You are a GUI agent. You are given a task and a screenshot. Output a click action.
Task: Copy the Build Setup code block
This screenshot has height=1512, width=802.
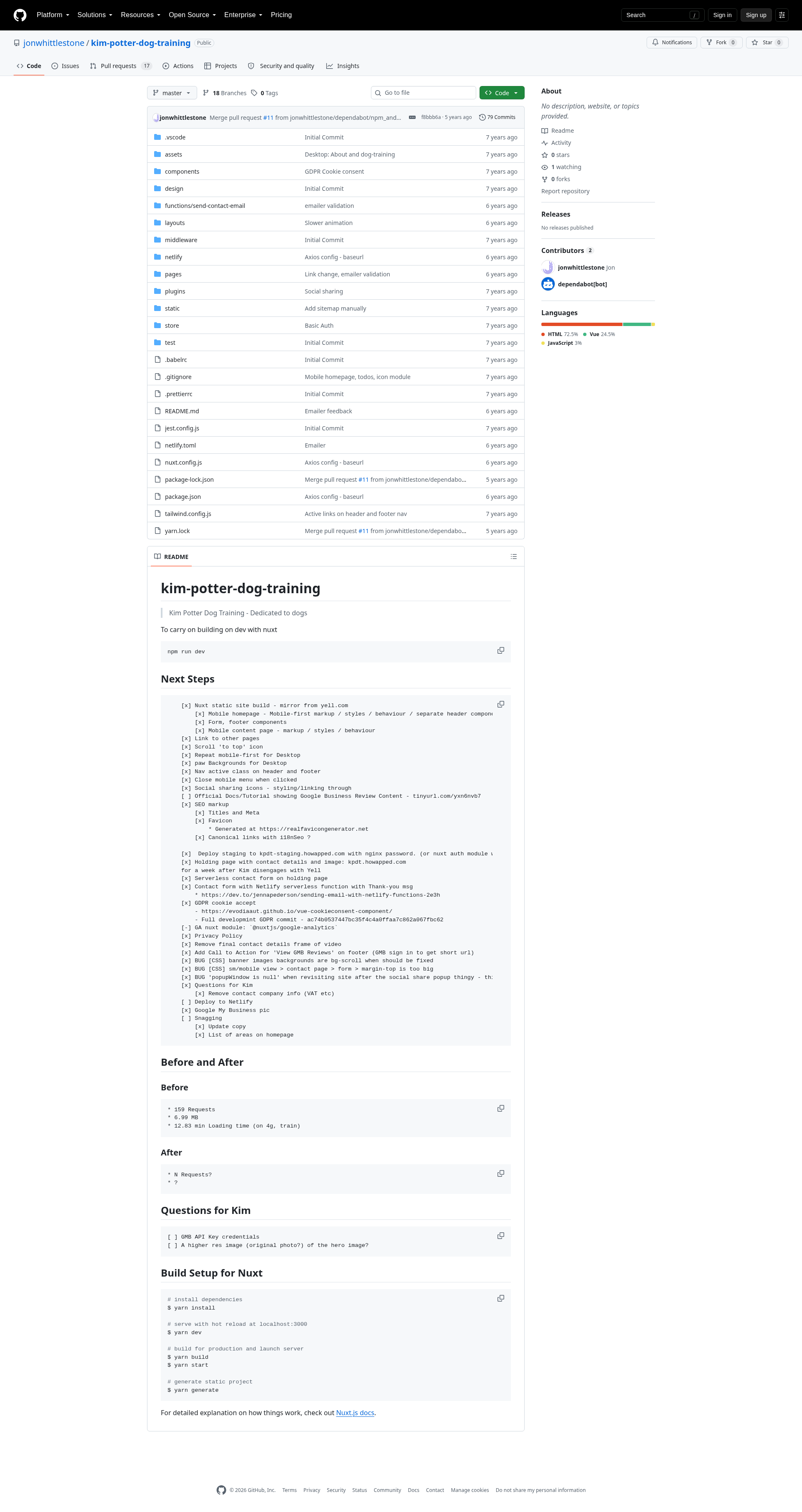(x=501, y=1298)
